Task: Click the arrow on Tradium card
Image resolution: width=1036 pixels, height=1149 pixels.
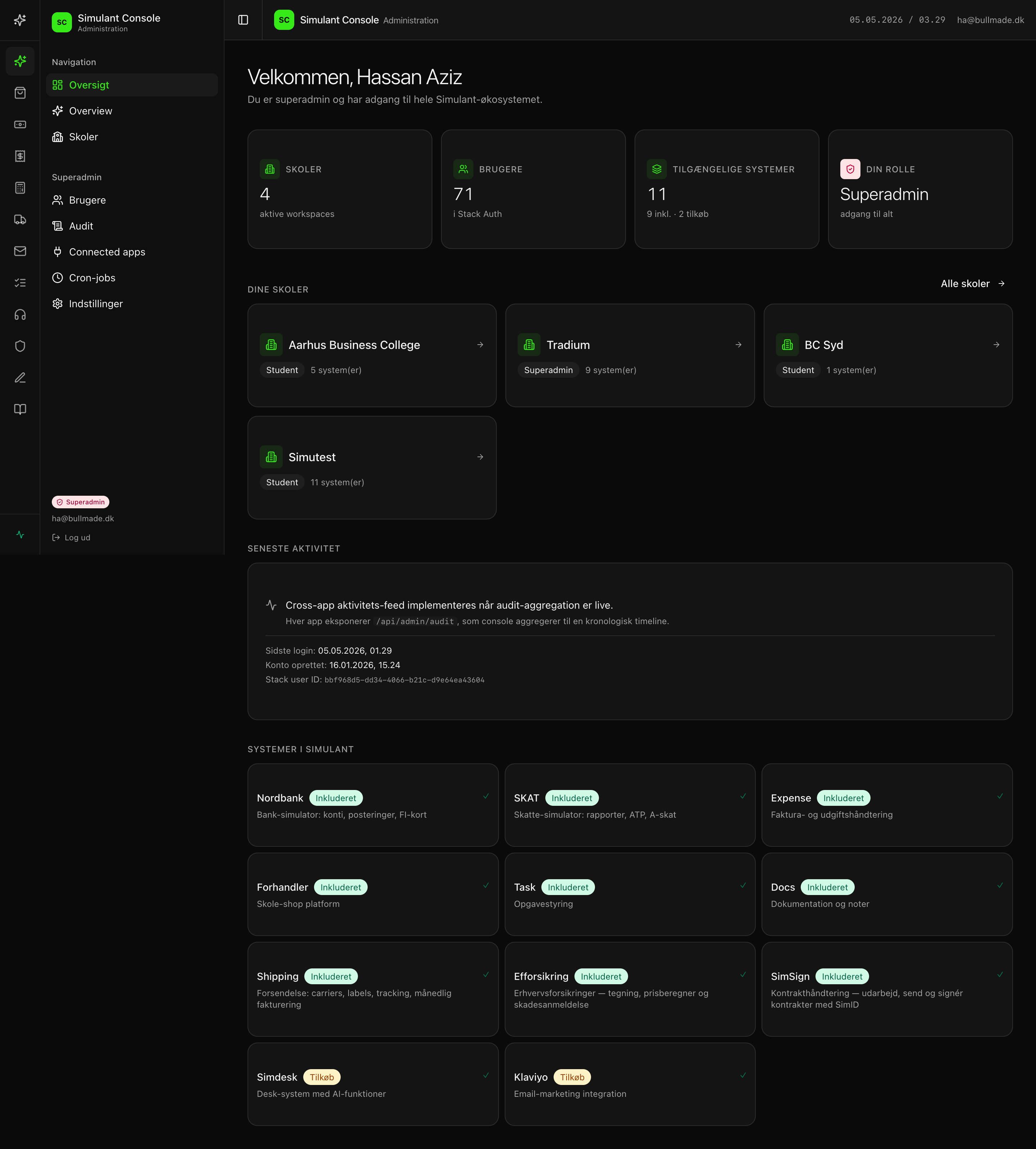Action: [x=738, y=345]
